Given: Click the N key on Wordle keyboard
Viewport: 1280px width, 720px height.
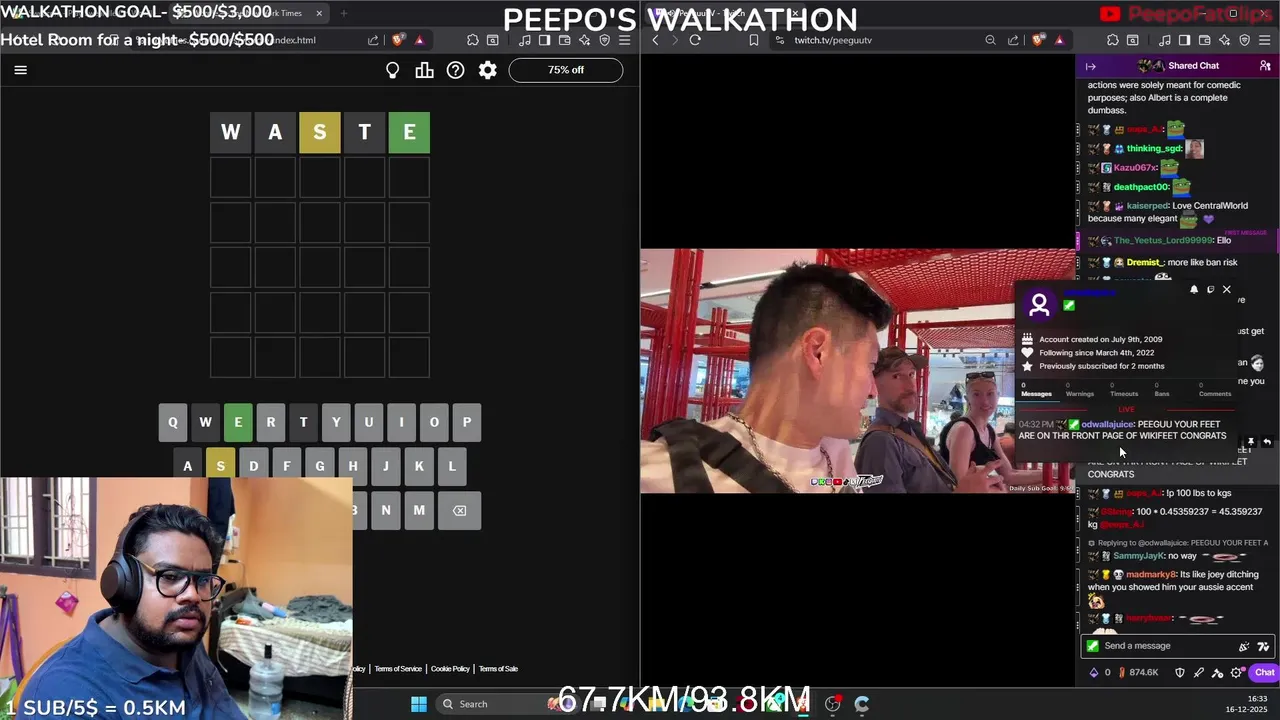Looking at the screenshot, I should pyautogui.click(x=386, y=510).
